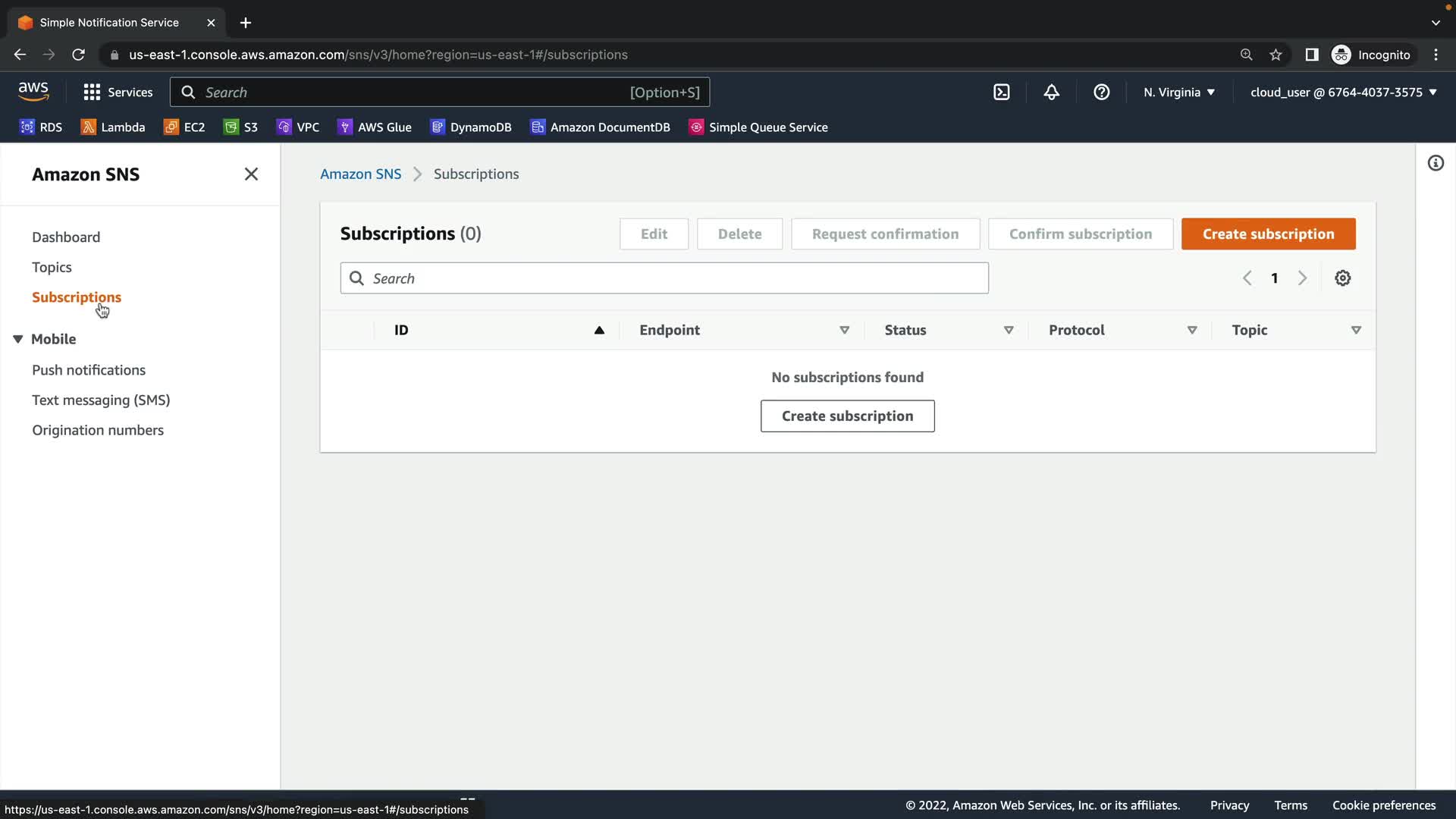Viewport: 1456px width, 819px height.
Task: Open the cloud_user account dropdown
Action: tap(1343, 93)
